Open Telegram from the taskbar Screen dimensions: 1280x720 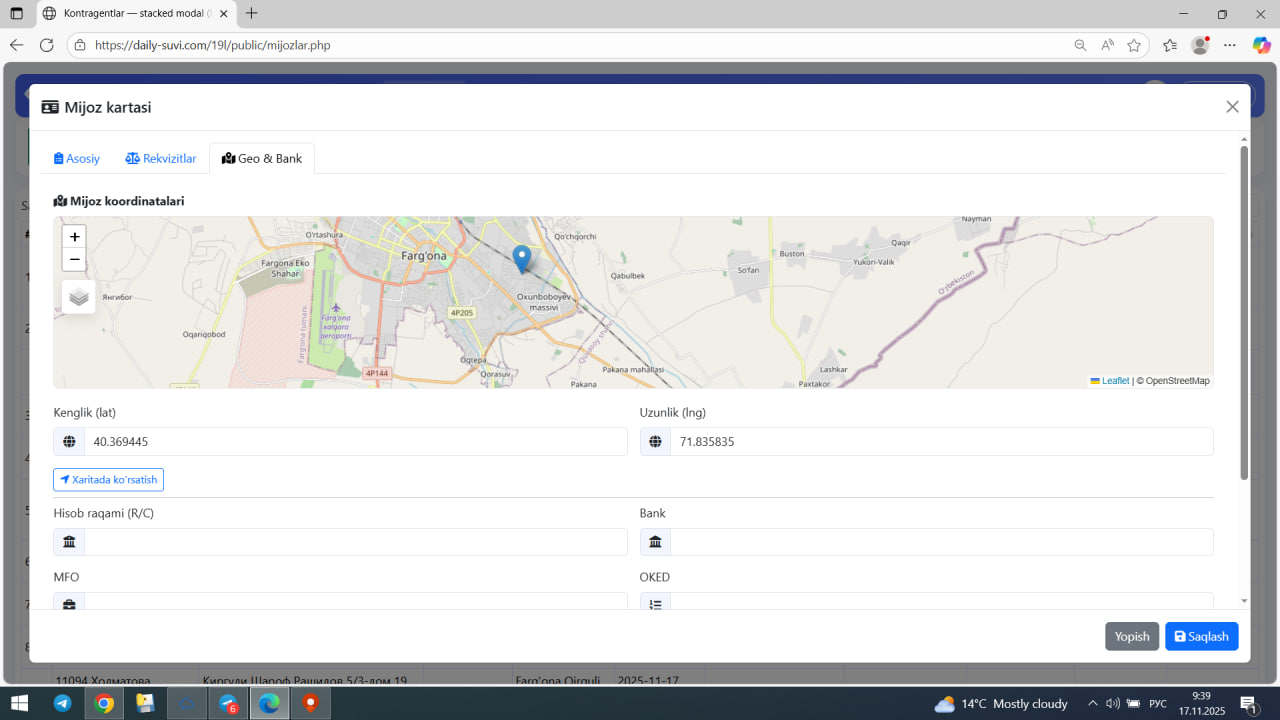(62, 703)
